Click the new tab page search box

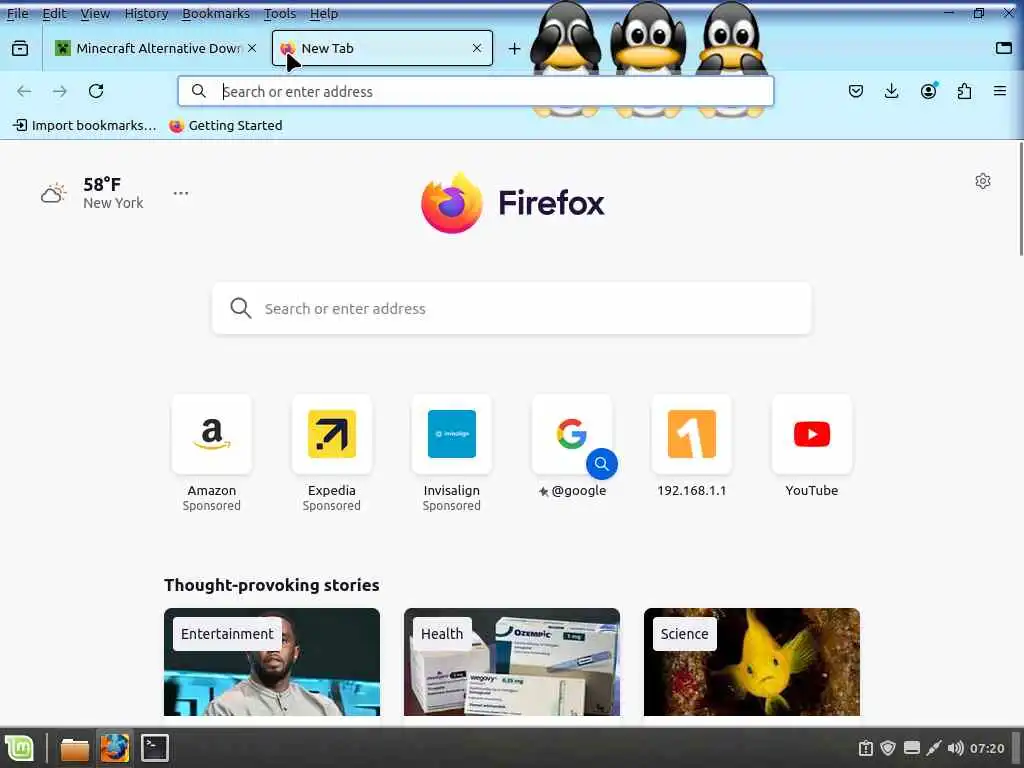point(512,308)
